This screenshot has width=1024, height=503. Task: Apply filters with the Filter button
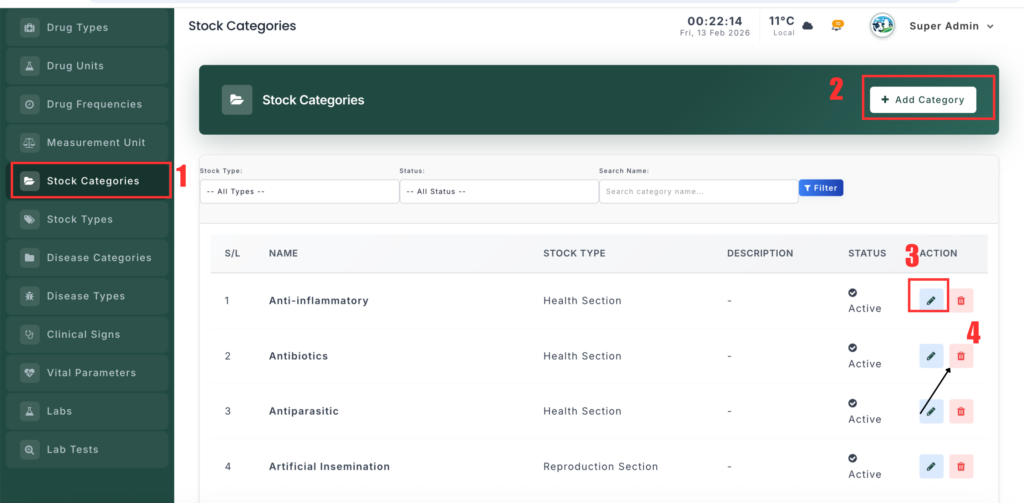coord(820,188)
